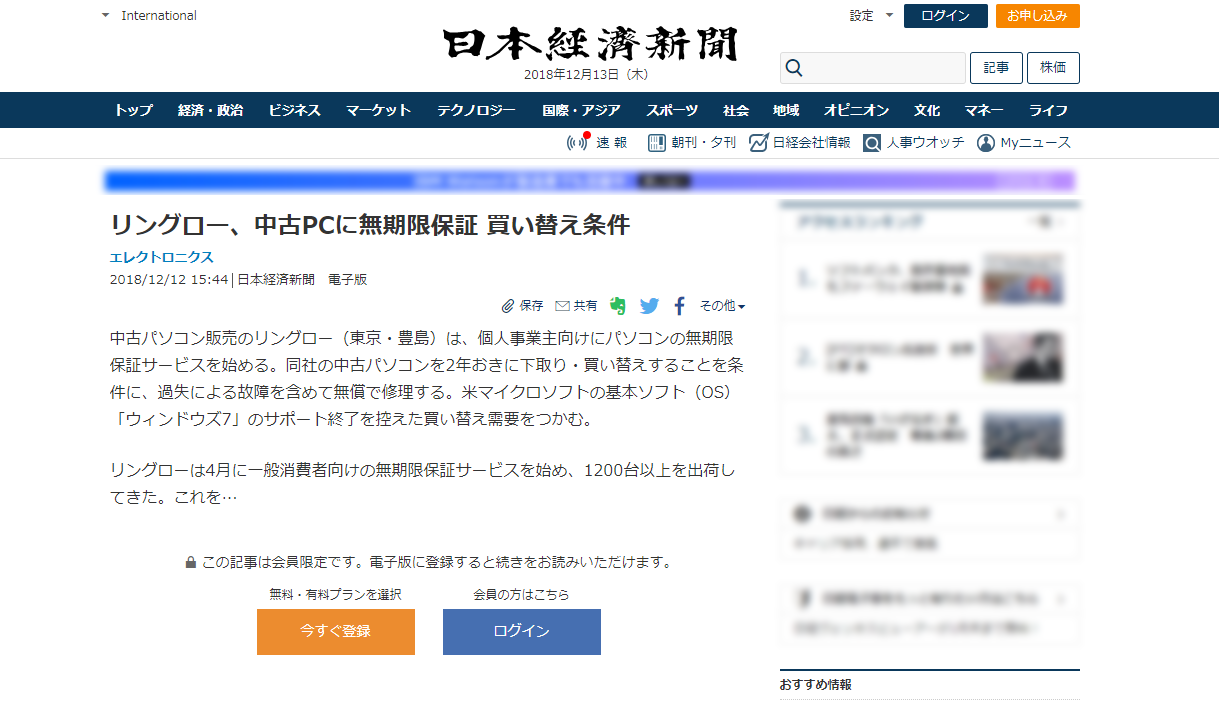Click the Evernote elephant share icon

(618, 306)
